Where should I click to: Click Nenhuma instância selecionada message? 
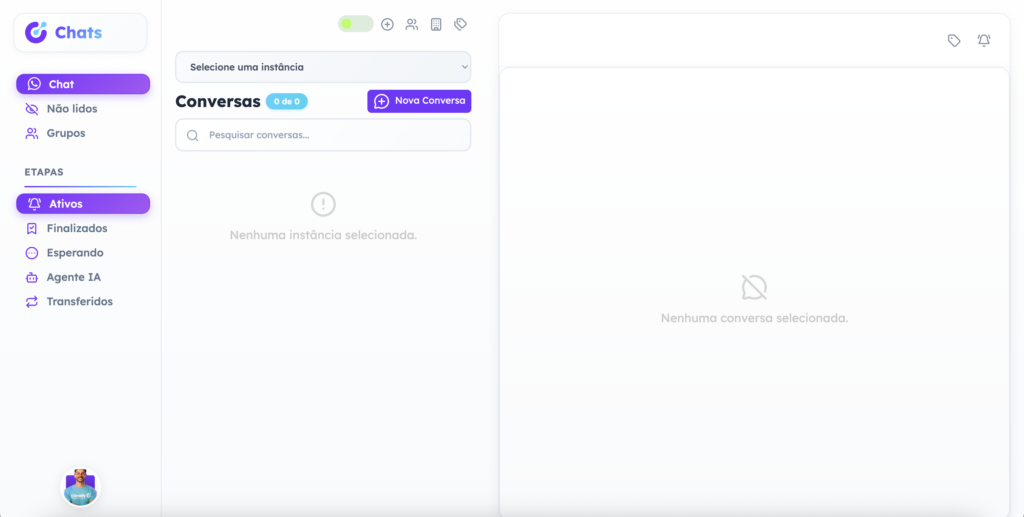323,235
